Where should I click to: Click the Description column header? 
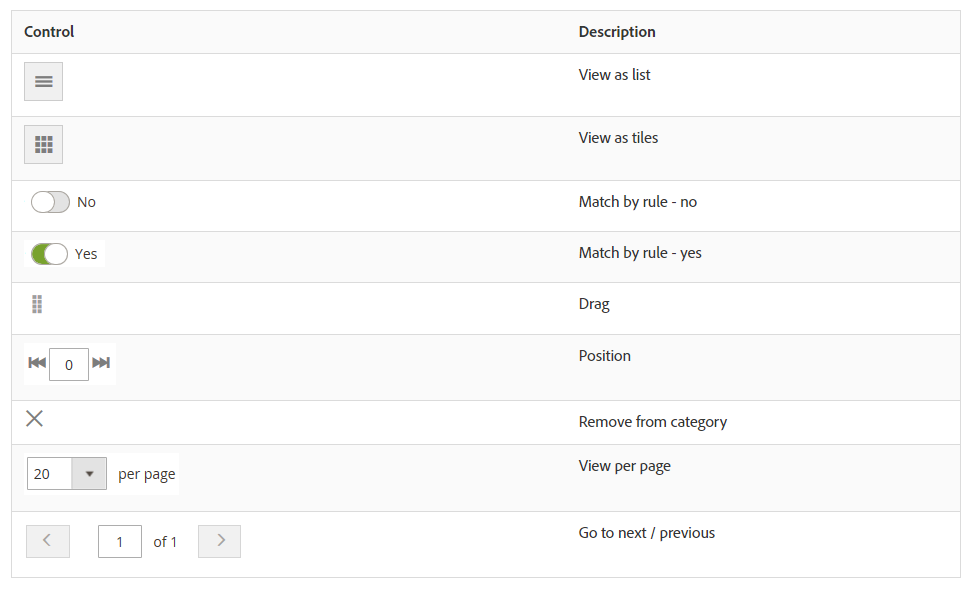tap(616, 31)
